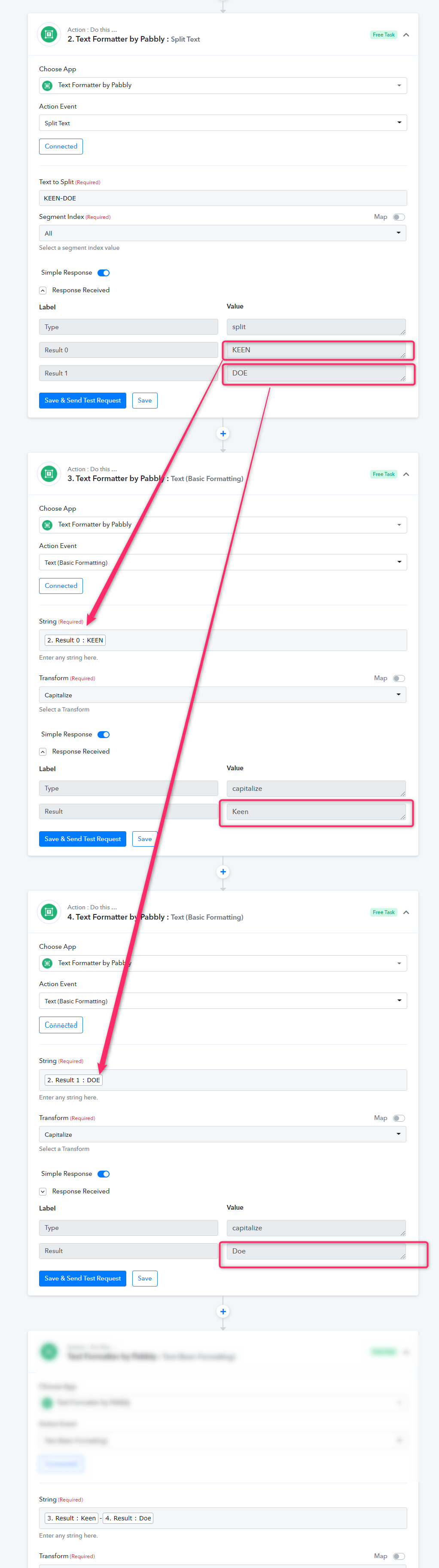
Task: Click the Save button in step 3
Action: (x=144, y=839)
